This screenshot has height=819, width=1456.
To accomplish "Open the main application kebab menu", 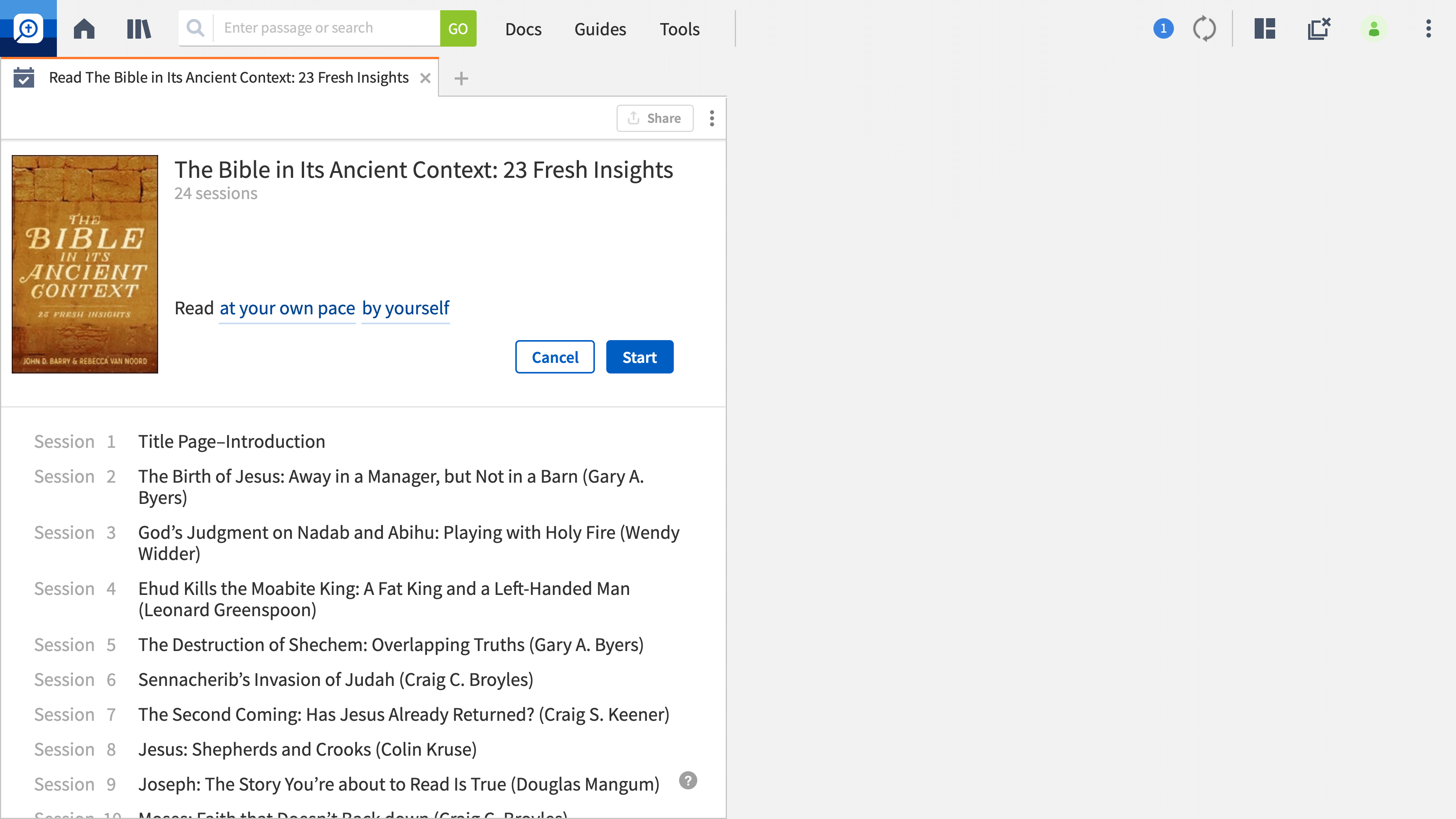I will pyautogui.click(x=1428, y=28).
